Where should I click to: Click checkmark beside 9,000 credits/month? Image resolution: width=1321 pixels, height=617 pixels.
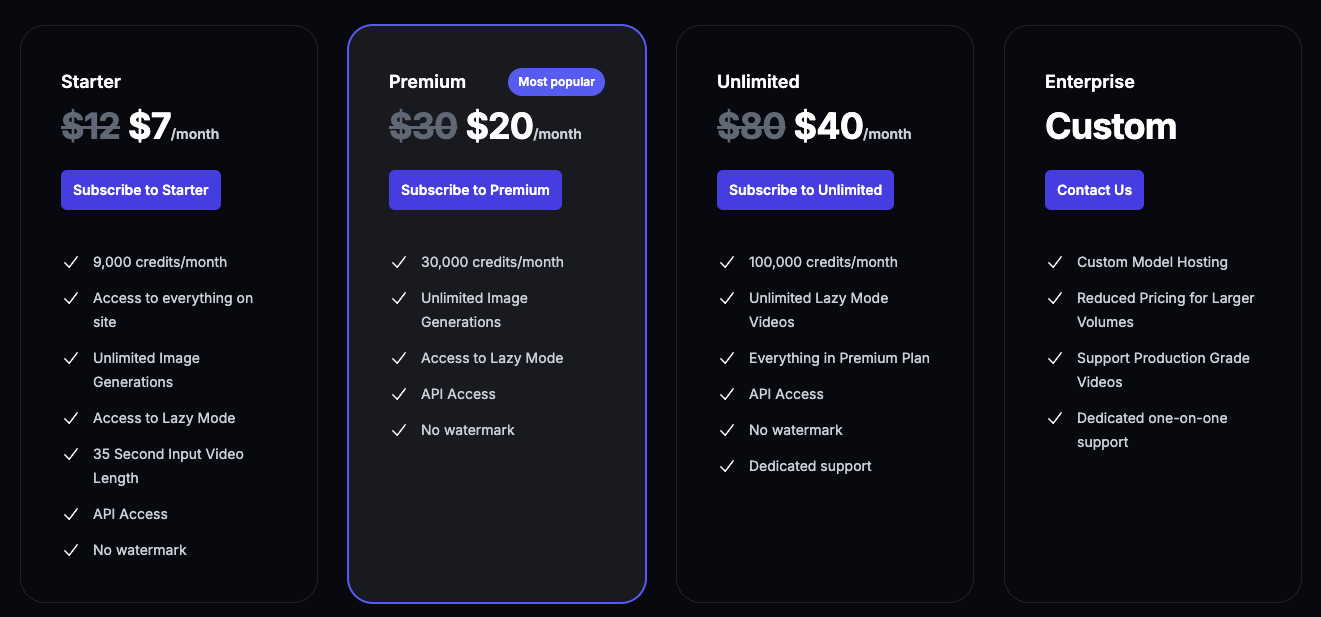click(71, 262)
